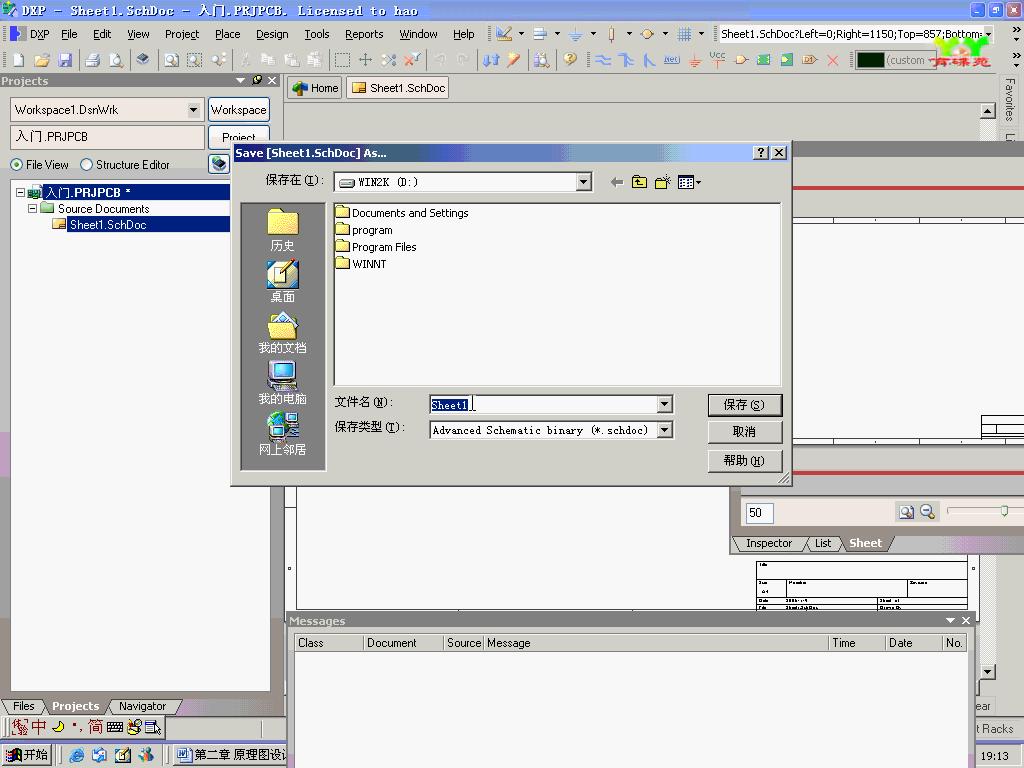
Task: Click the 帮助(H) help button
Action: [x=744, y=460]
